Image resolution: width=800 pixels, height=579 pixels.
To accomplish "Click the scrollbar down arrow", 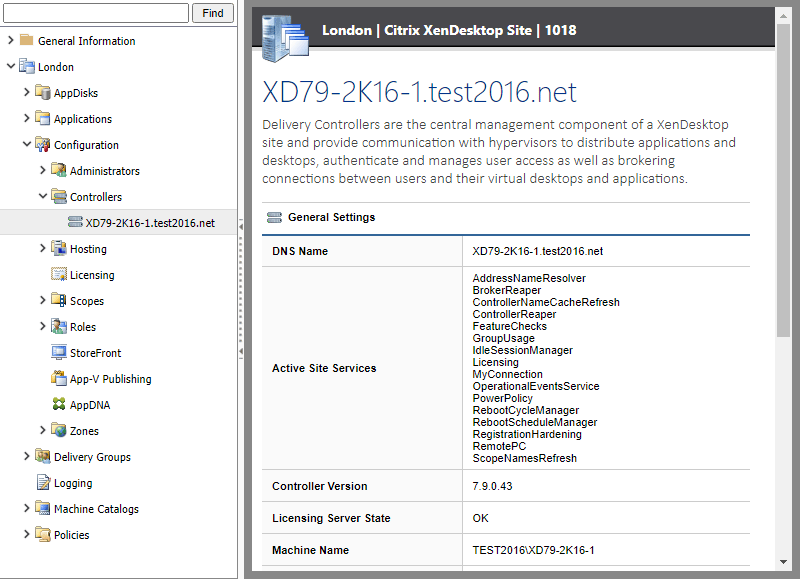I will [783, 562].
